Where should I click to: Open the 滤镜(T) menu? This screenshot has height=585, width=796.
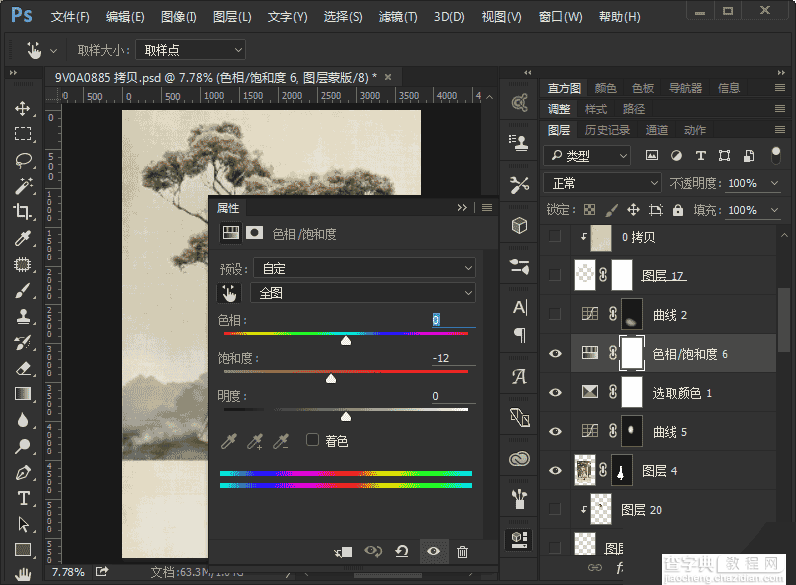pos(398,17)
